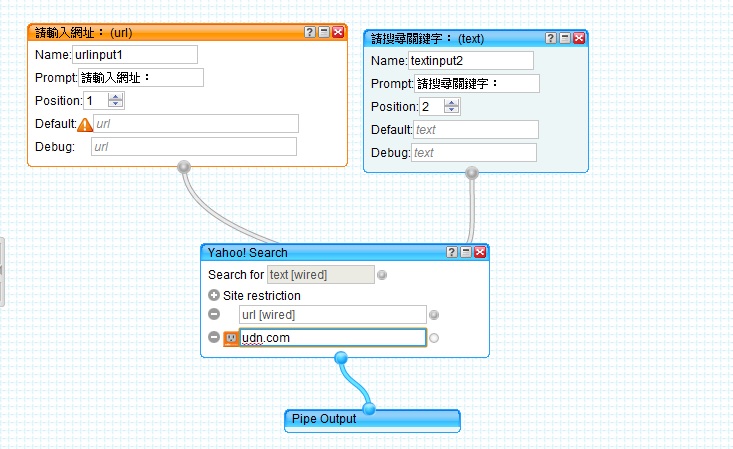Focus the Debug url field
733x449 pixels.
(x=194, y=146)
